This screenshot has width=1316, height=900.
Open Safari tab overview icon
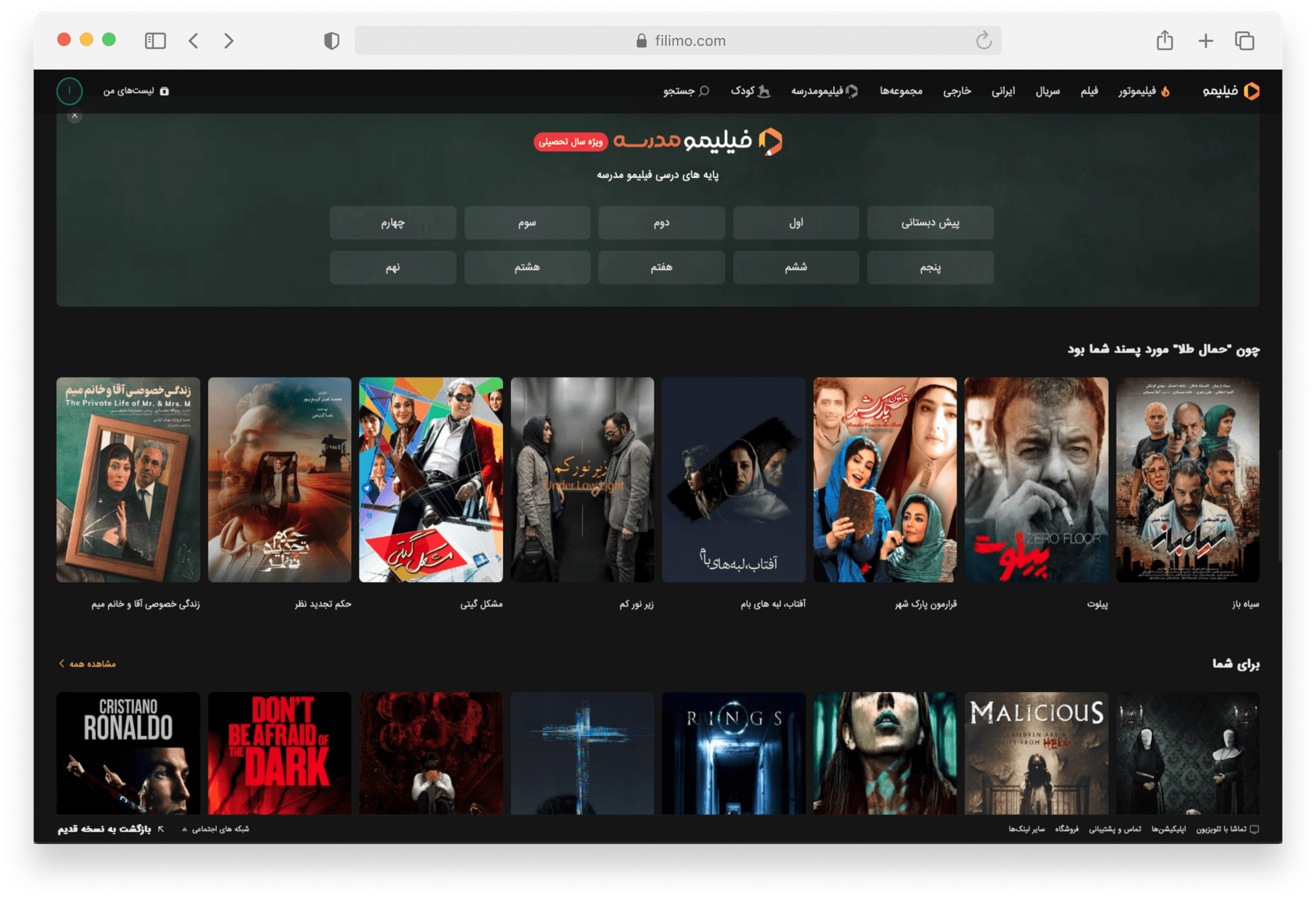tap(1245, 41)
